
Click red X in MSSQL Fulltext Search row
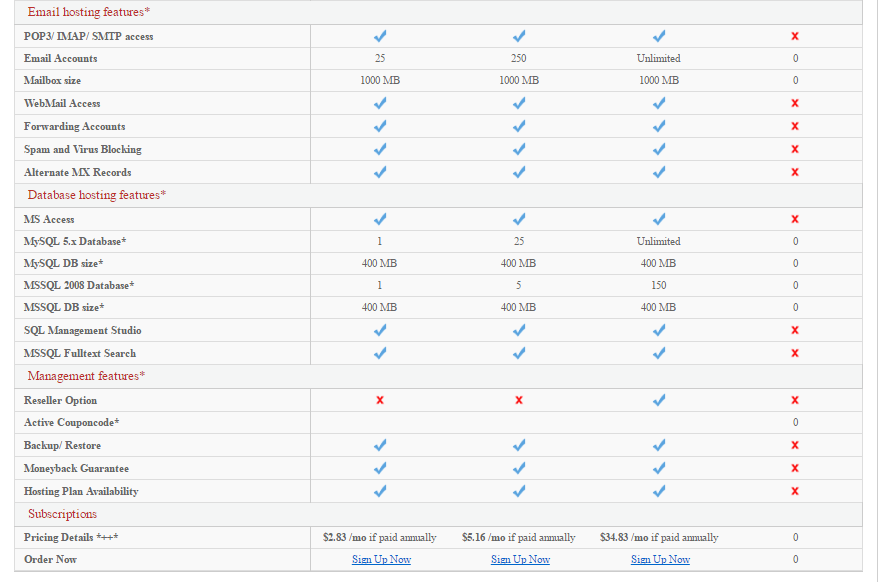pyautogui.click(x=795, y=353)
